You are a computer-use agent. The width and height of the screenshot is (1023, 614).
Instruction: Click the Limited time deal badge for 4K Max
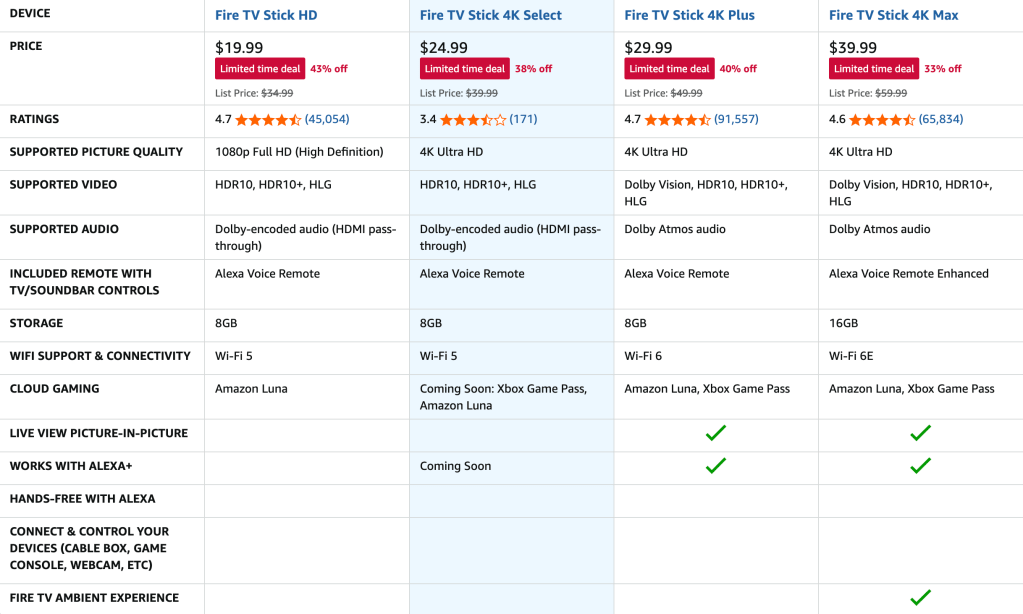tap(873, 69)
